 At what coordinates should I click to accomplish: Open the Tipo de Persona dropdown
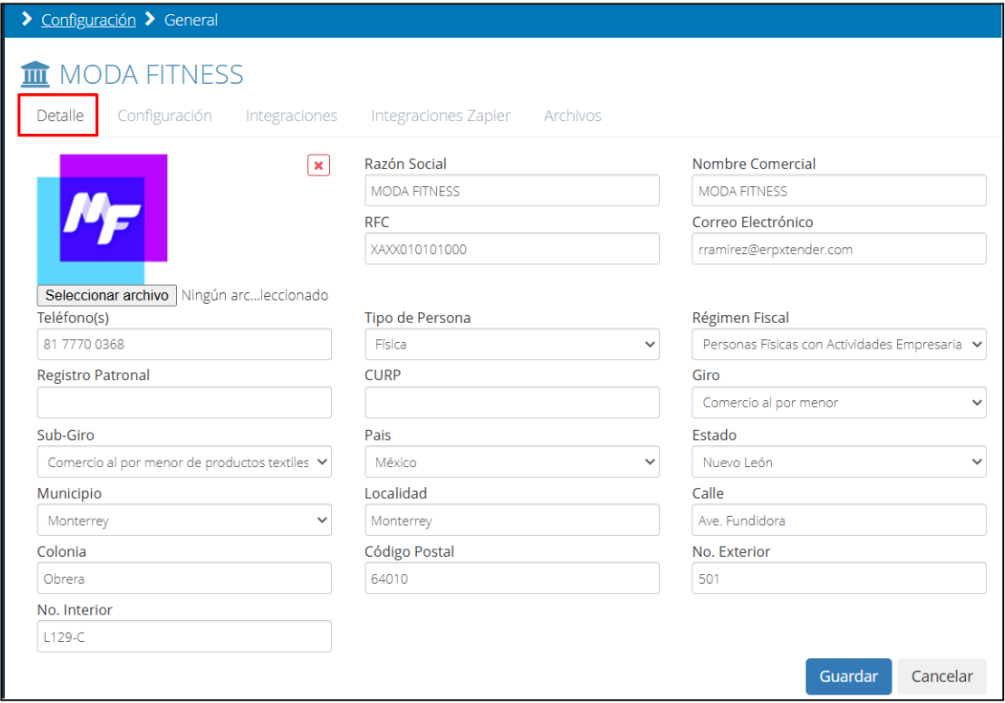(512, 344)
